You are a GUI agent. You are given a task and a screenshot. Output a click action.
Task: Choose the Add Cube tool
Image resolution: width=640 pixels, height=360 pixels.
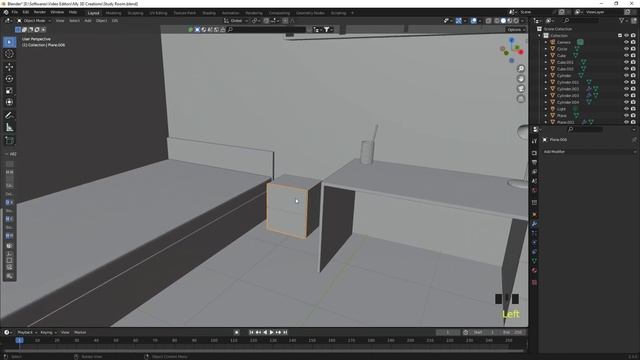tap(9, 141)
